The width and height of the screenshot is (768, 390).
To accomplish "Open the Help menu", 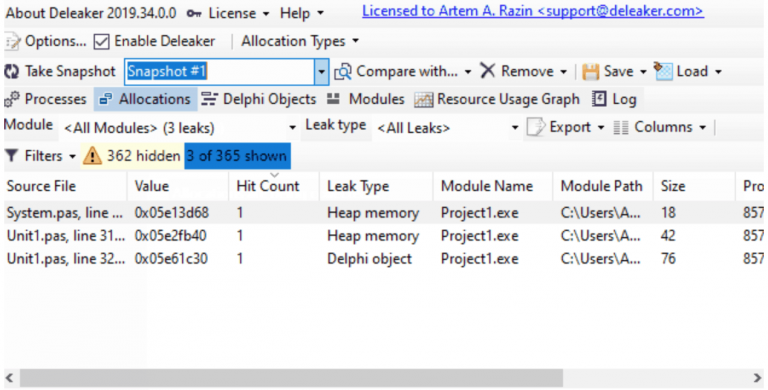I will coord(302,13).
